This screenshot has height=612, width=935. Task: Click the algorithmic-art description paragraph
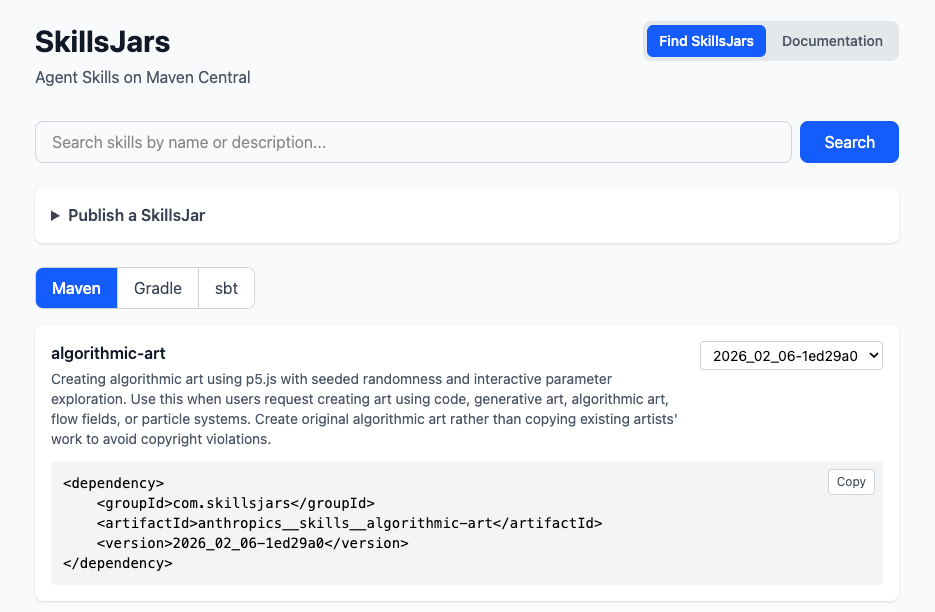pos(364,409)
